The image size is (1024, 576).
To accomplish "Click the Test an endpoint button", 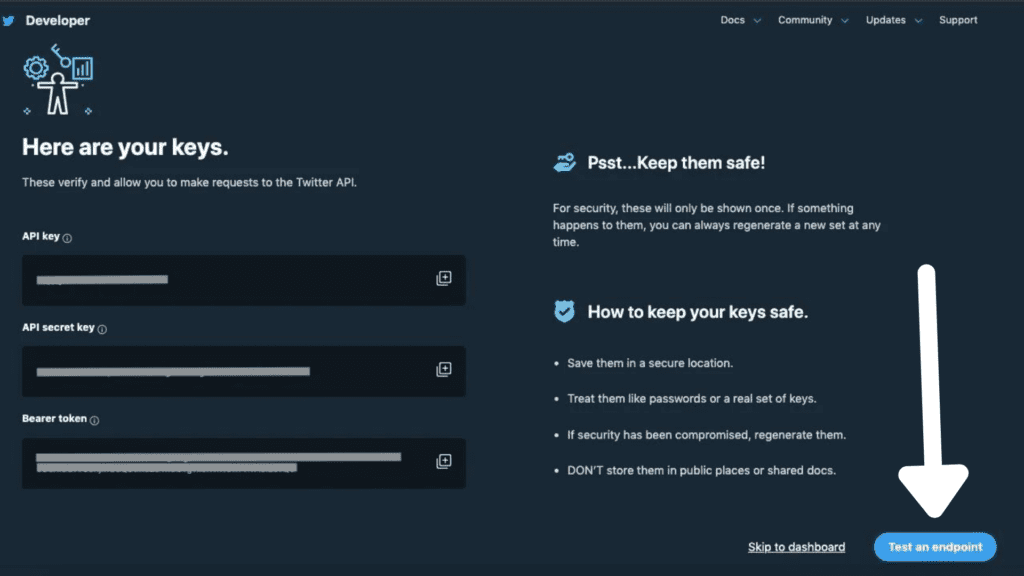I will point(935,547).
